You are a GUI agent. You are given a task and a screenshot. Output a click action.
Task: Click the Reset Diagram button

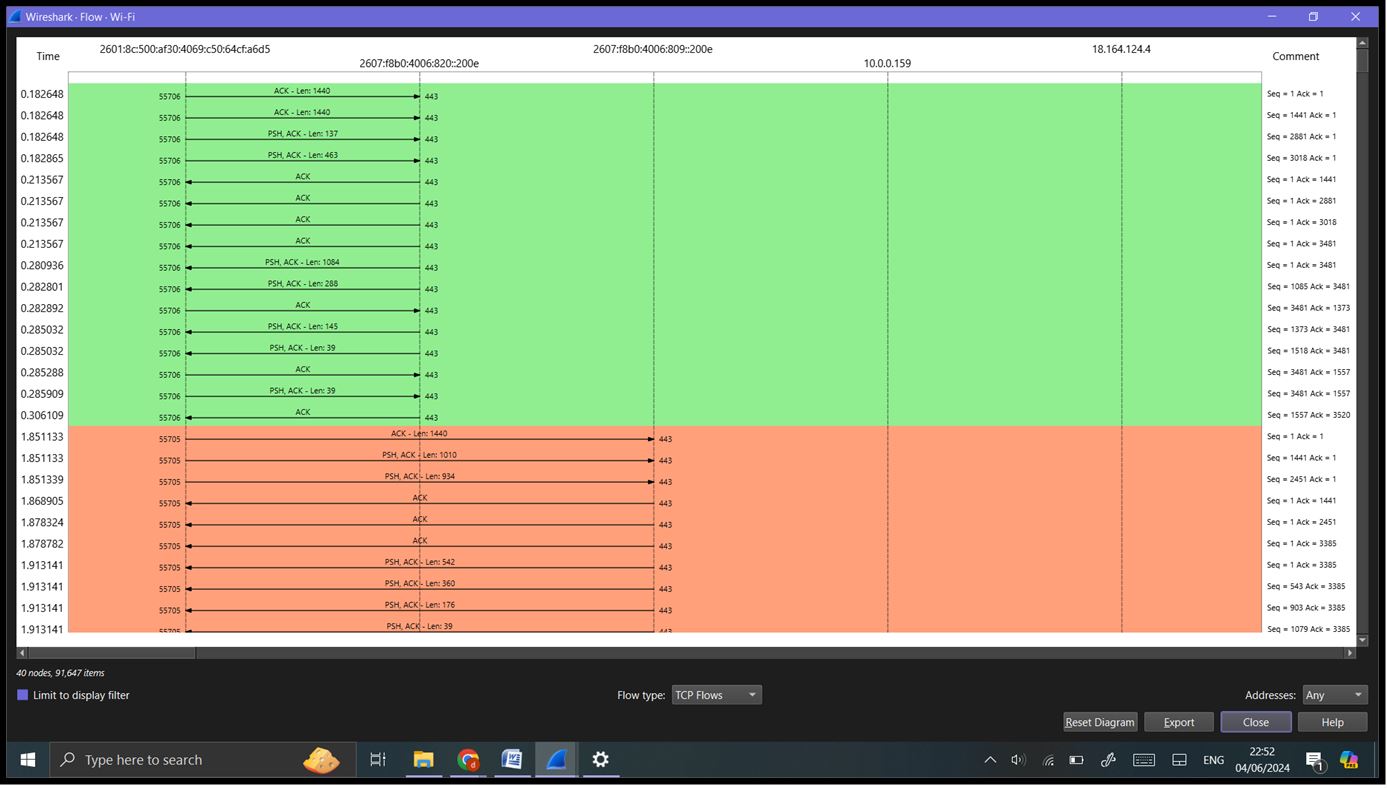tap(1099, 721)
